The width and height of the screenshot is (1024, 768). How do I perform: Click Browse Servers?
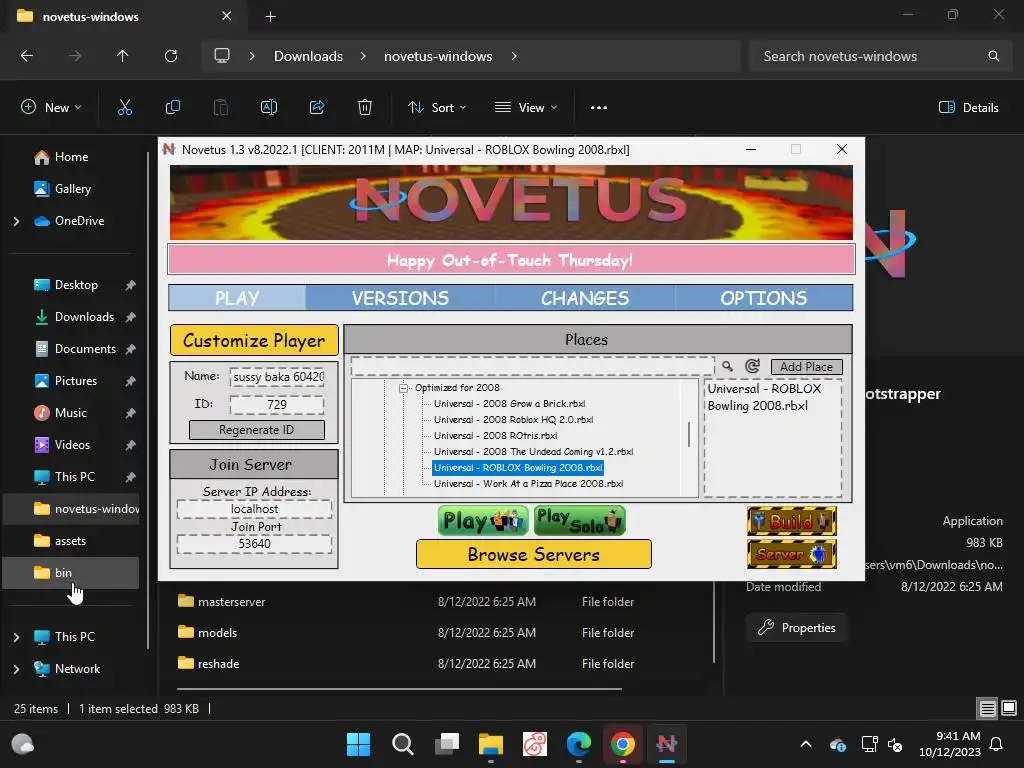534,554
